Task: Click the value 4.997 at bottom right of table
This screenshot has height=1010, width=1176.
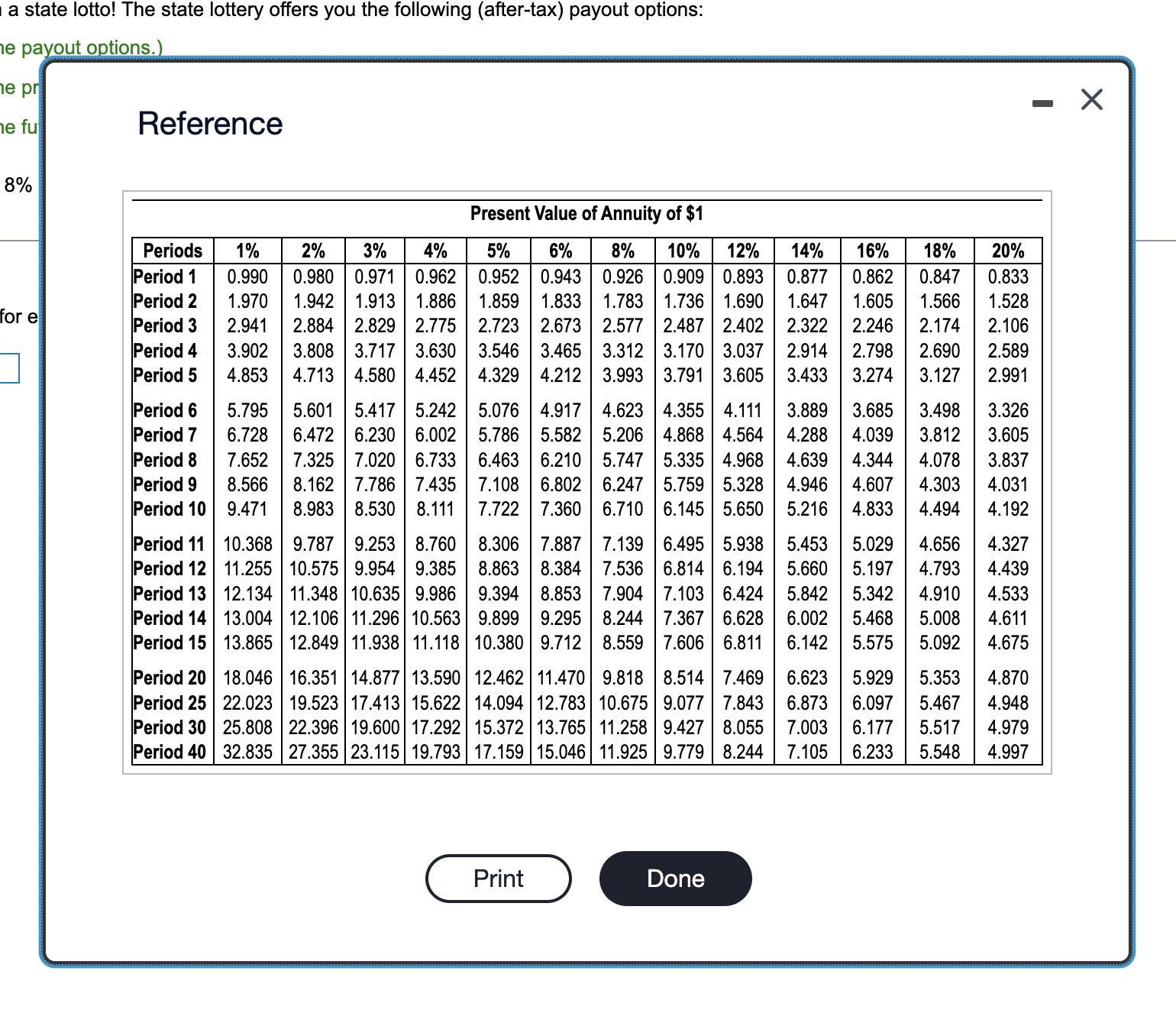Action: click(1010, 752)
